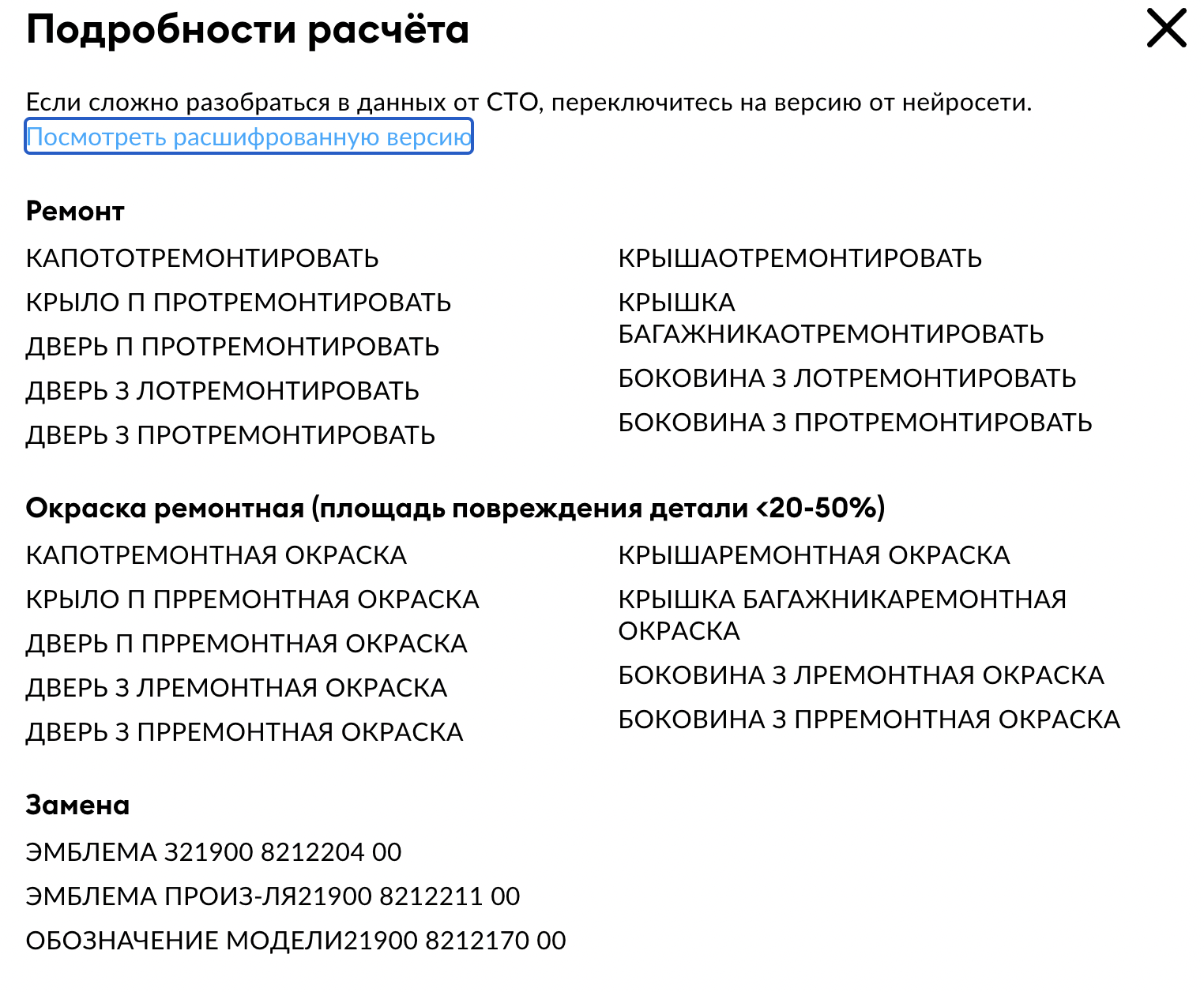Close the calculation details dialog

(1166, 29)
